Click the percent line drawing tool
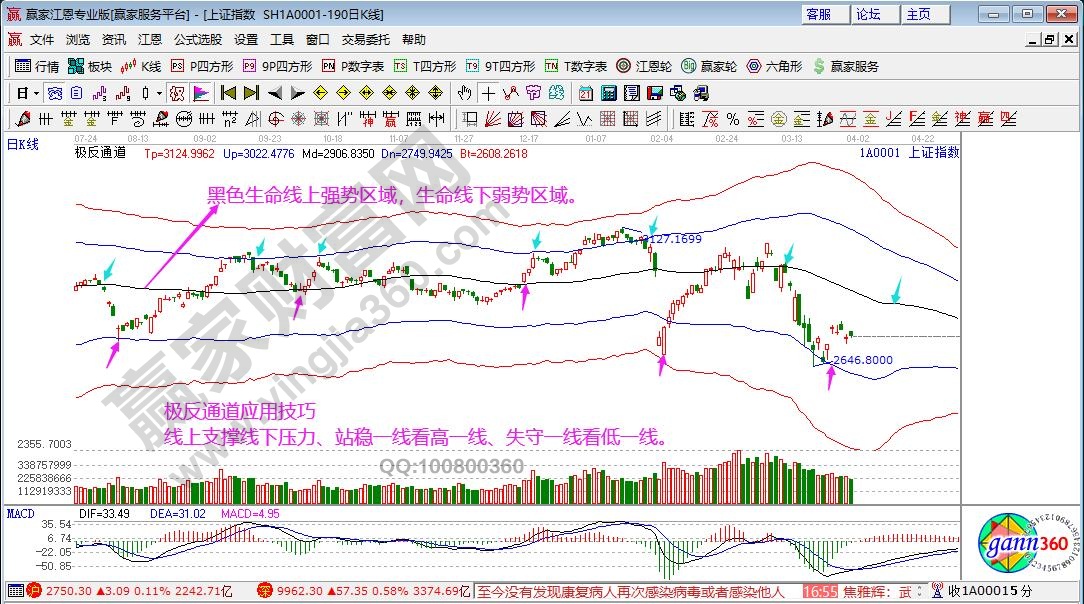Viewport: 1084px width, 604px height. [732, 119]
